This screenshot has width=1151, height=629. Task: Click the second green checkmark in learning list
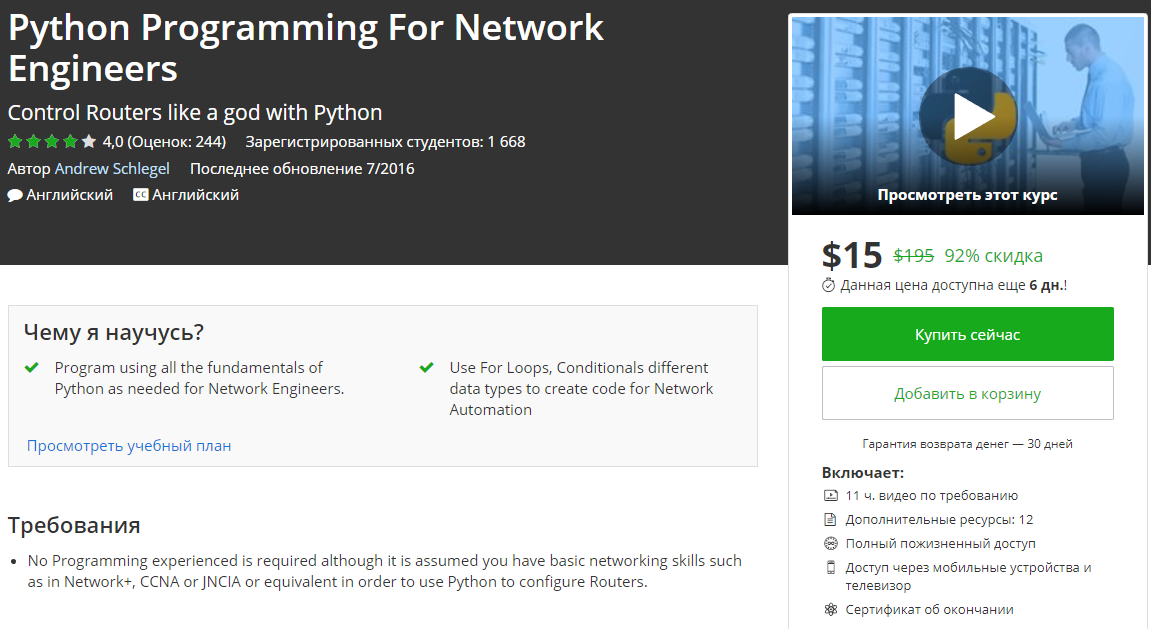tap(427, 368)
